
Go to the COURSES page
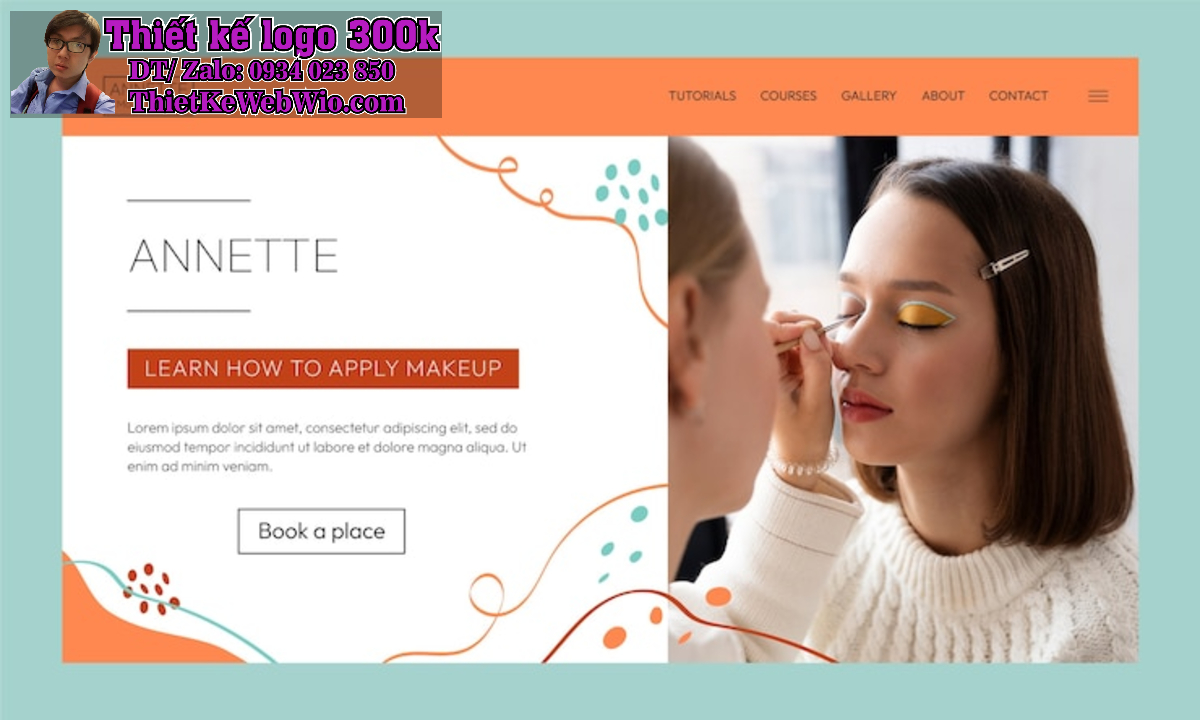788,96
